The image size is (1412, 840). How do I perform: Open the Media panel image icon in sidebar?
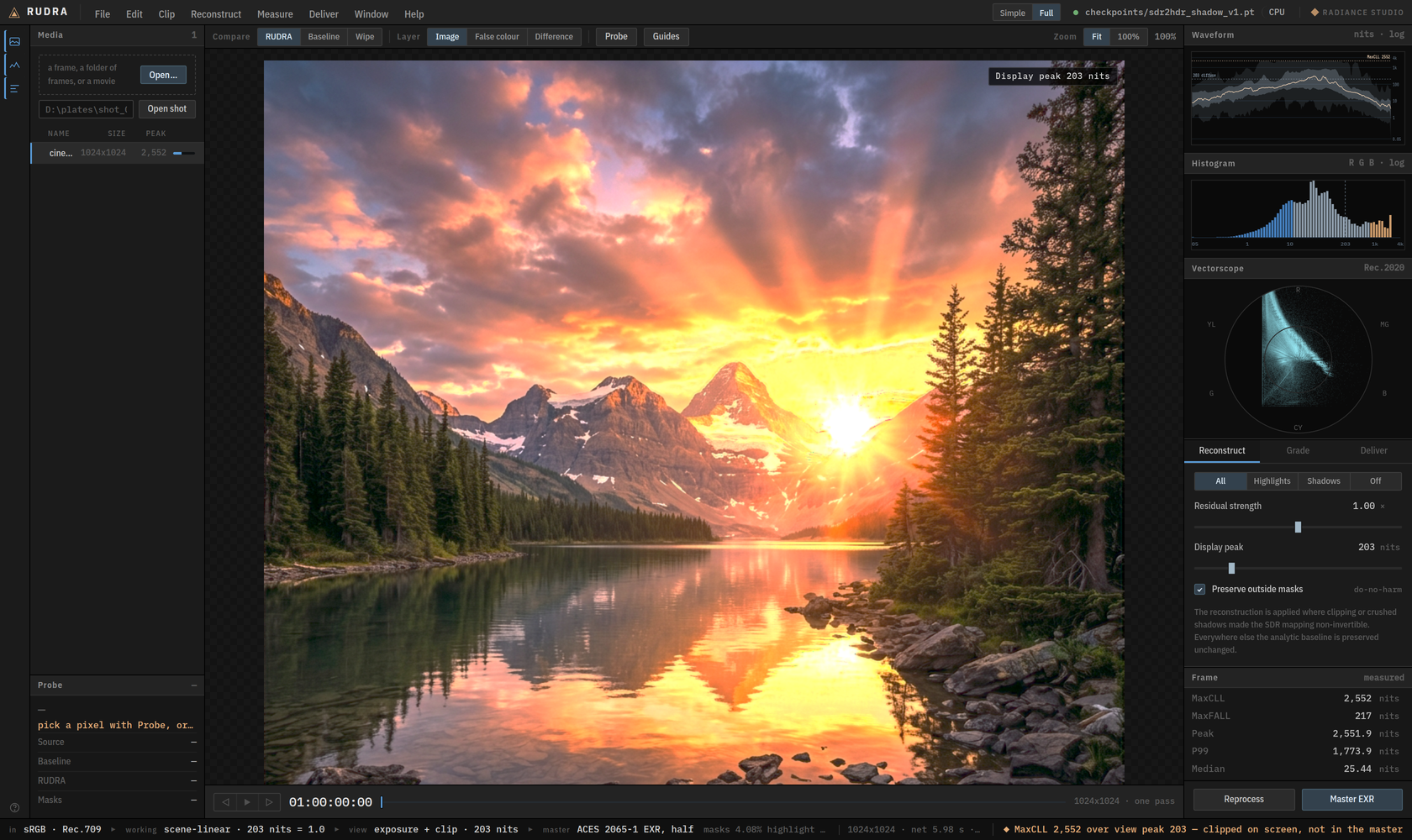tap(14, 42)
